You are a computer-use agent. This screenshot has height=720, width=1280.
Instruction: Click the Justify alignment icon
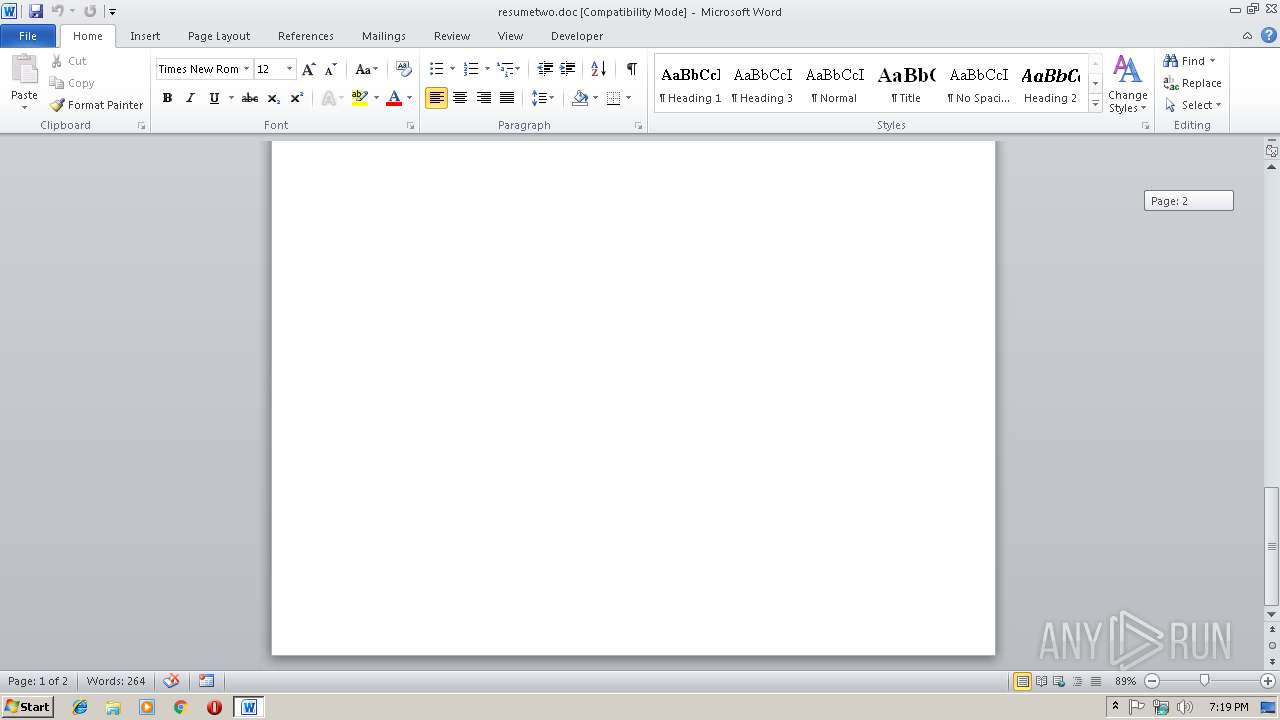pyautogui.click(x=507, y=98)
